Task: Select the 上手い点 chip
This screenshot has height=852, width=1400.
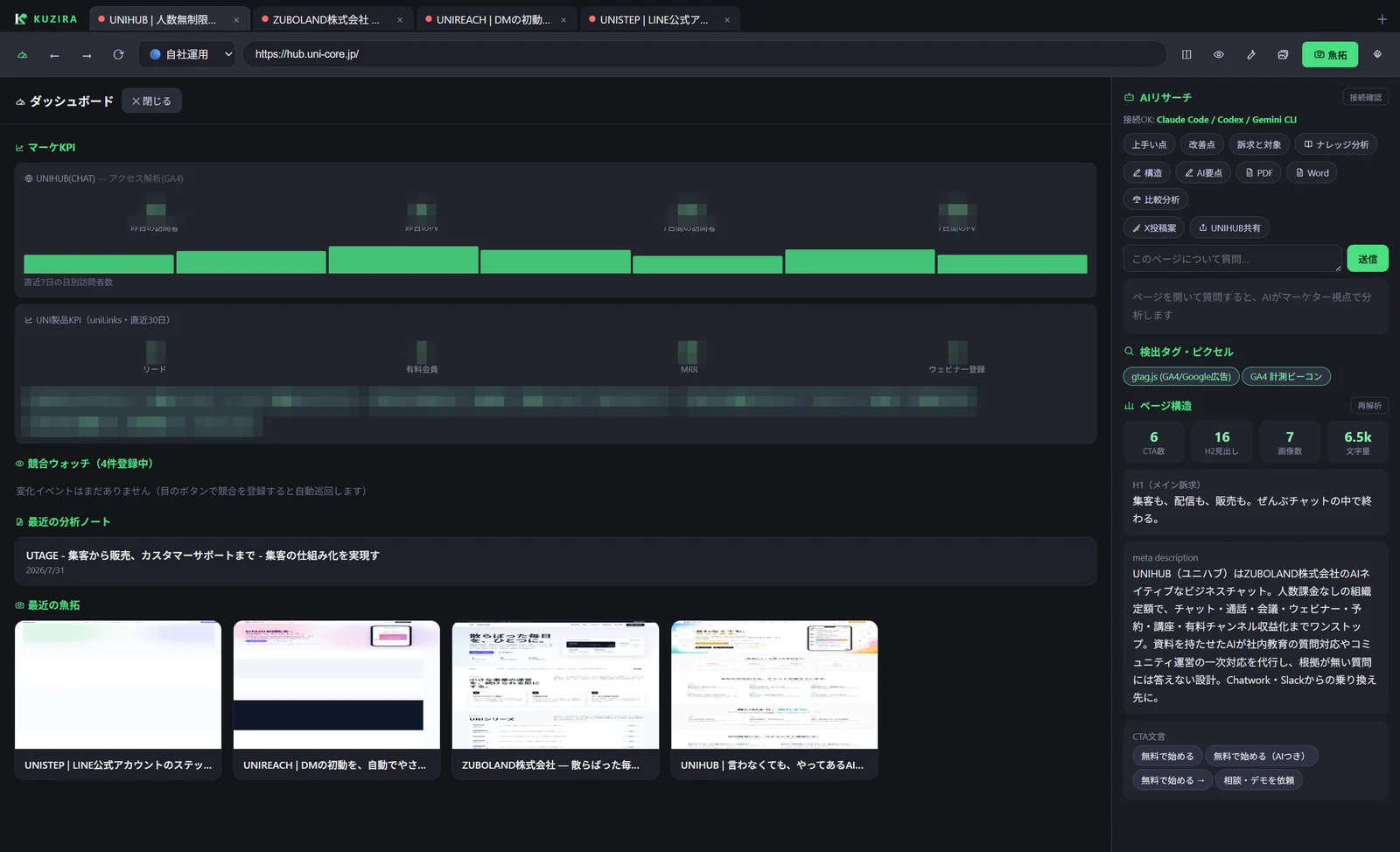Action: (1149, 144)
